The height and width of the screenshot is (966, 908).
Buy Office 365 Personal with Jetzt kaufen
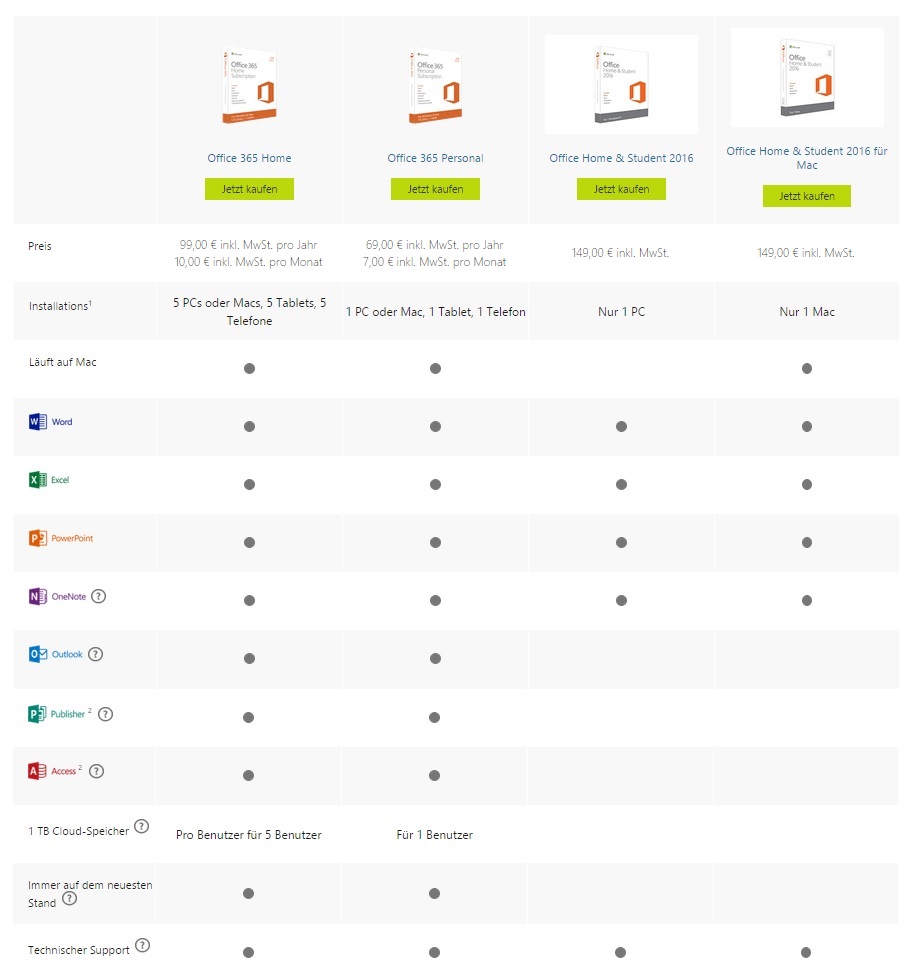[x=436, y=189]
